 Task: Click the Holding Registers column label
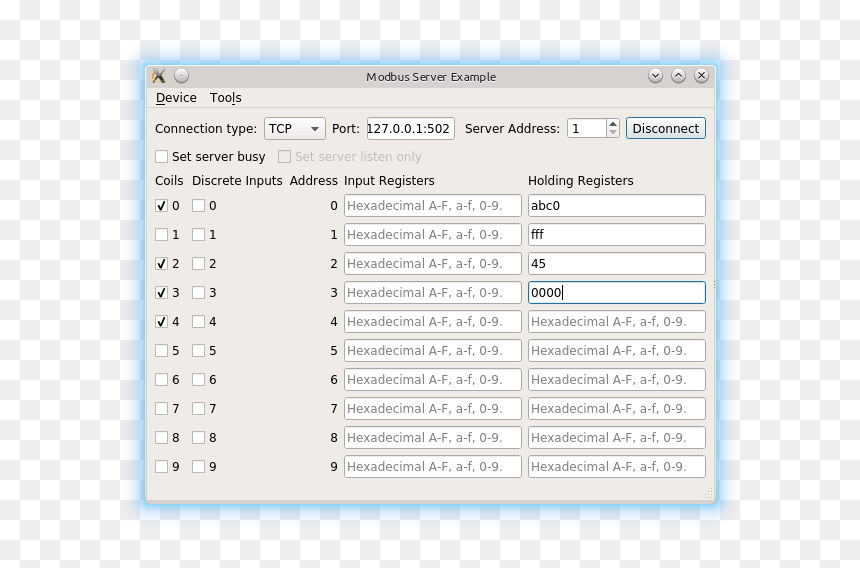click(x=580, y=181)
